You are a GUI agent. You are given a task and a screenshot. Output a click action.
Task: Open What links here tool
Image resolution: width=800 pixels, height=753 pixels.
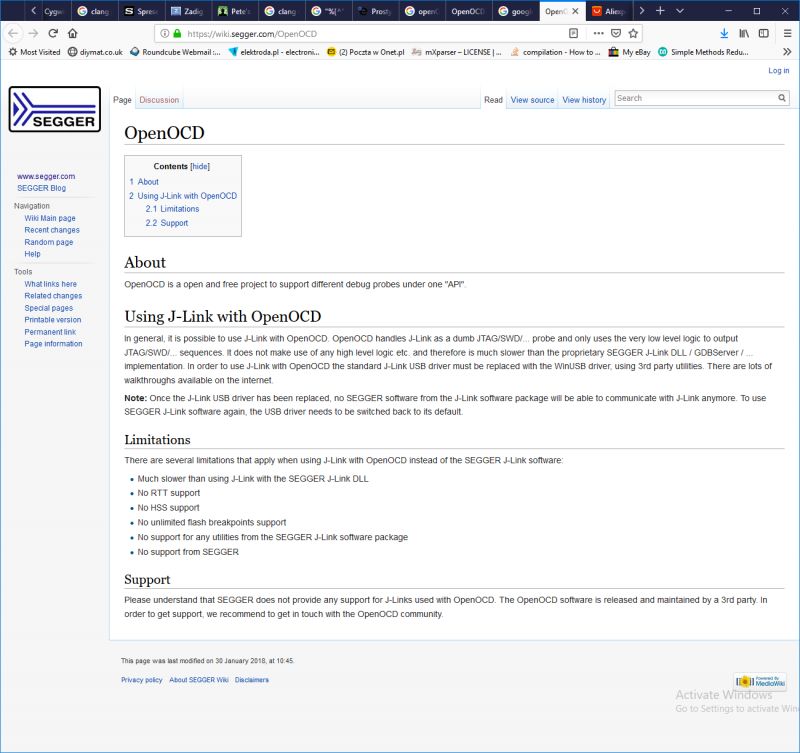coord(51,284)
